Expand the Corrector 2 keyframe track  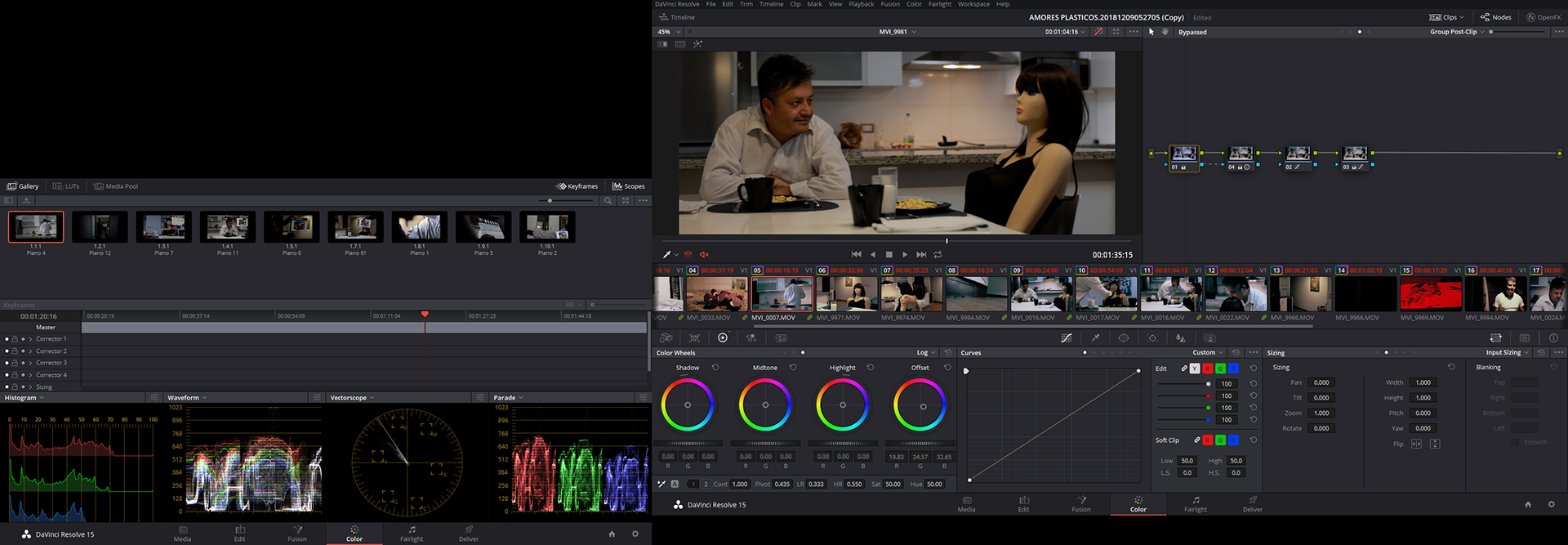(x=30, y=351)
